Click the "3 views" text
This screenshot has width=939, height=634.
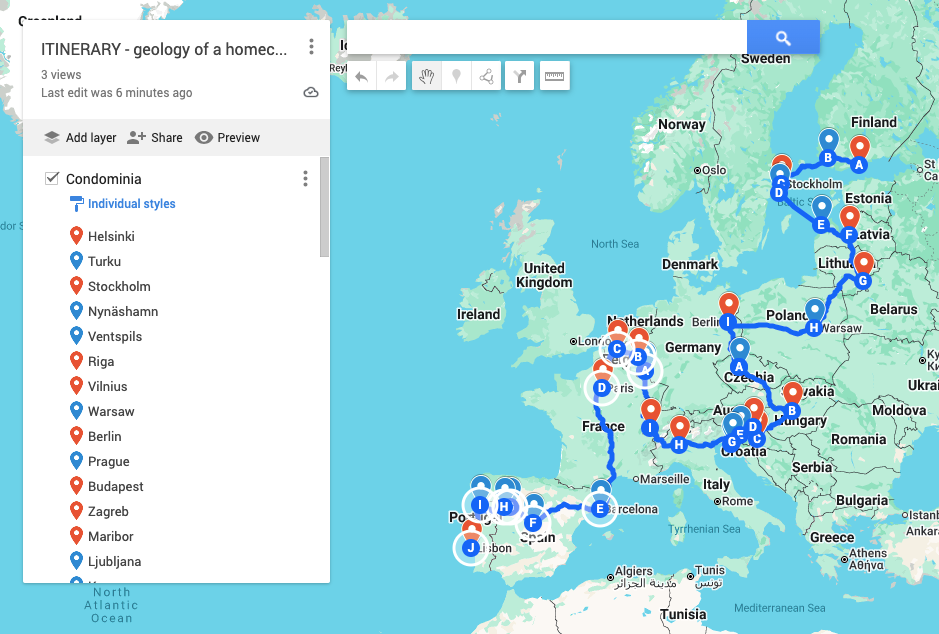[x=61, y=75]
